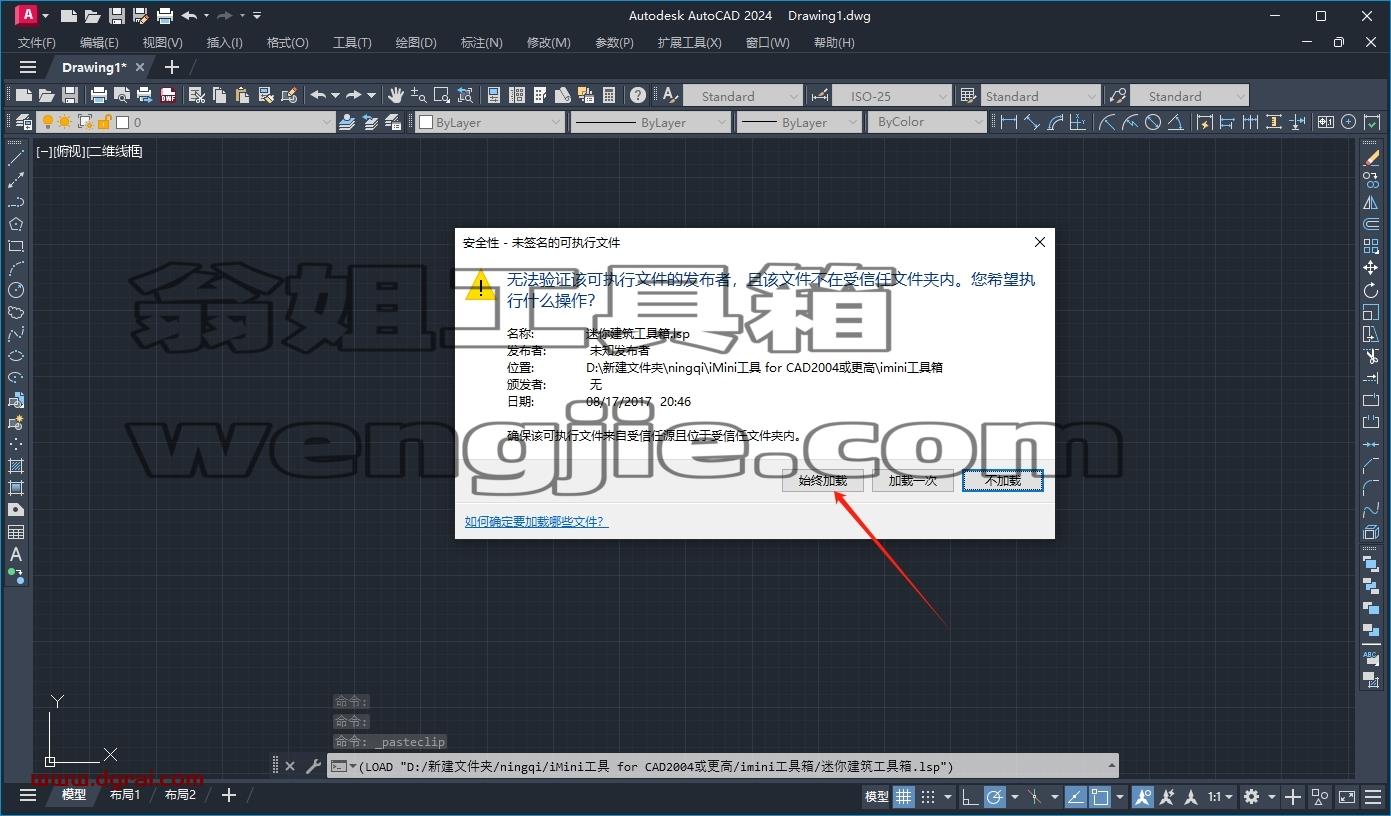Choose the Move tool in right toolbar
The width and height of the screenshot is (1391, 816).
coord(1370,268)
